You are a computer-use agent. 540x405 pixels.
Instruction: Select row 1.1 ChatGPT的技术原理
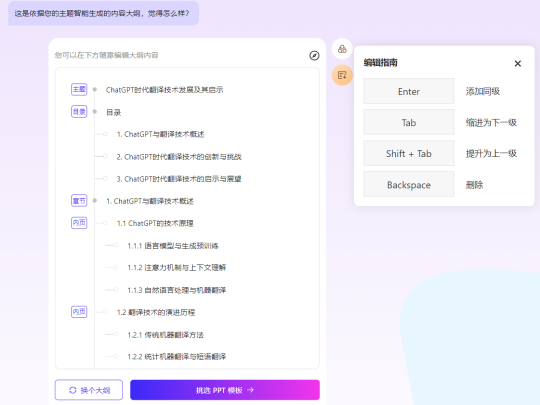click(155, 224)
